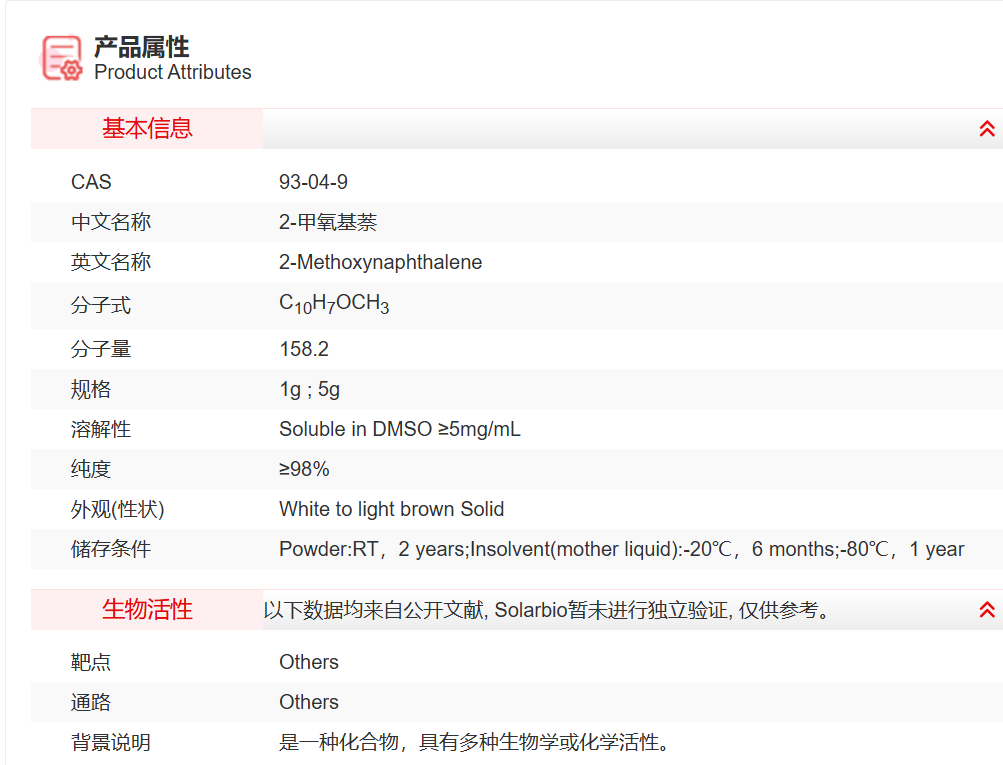Collapse the 生物活性 section chevron
The height and width of the screenshot is (765, 1003).
click(986, 610)
